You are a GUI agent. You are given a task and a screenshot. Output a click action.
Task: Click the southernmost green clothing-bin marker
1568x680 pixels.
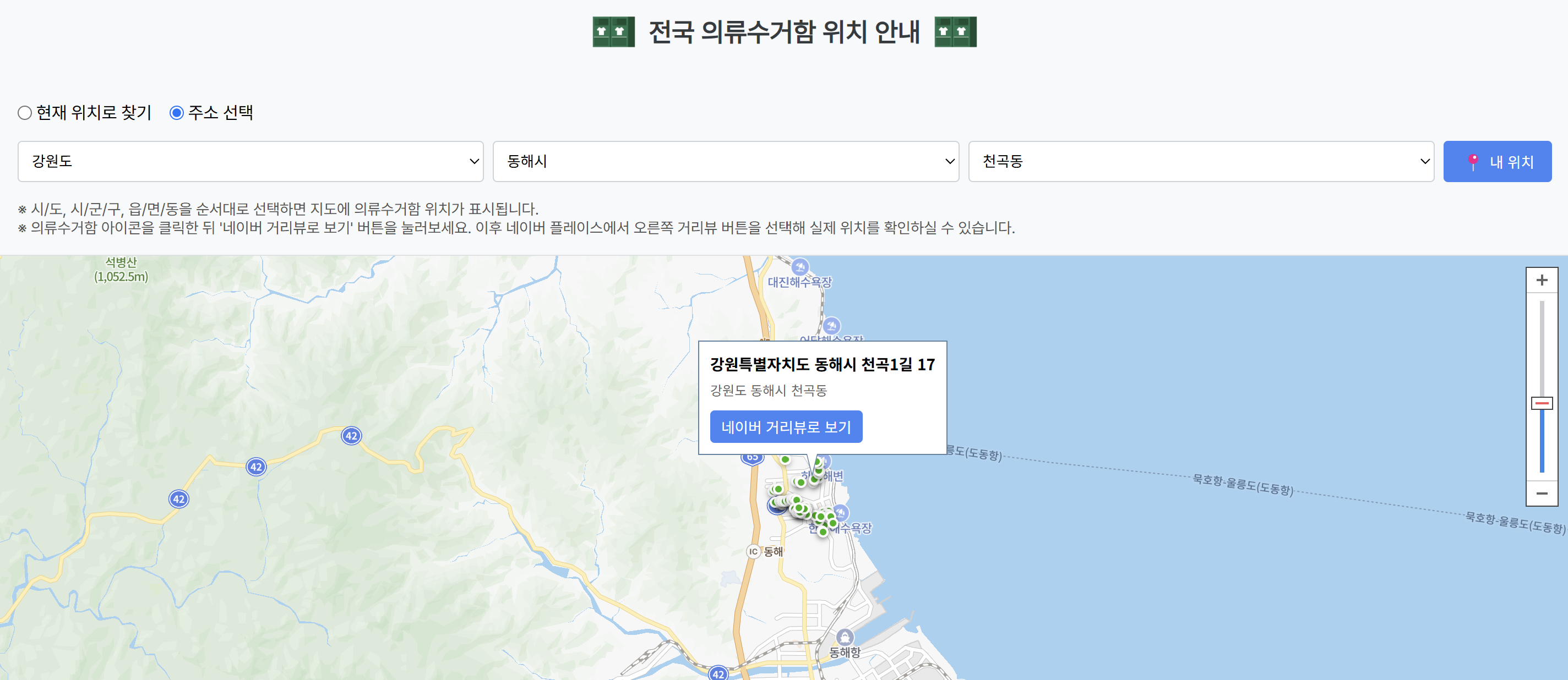point(823,531)
